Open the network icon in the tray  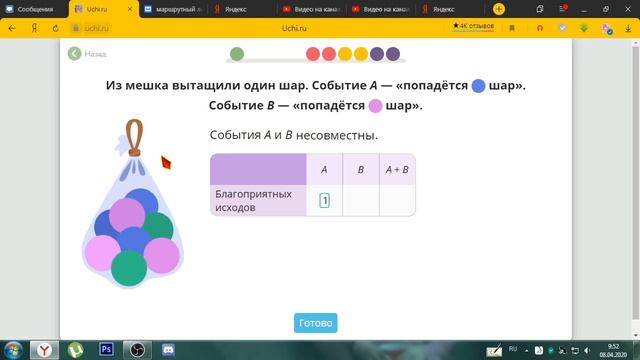pos(575,350)
